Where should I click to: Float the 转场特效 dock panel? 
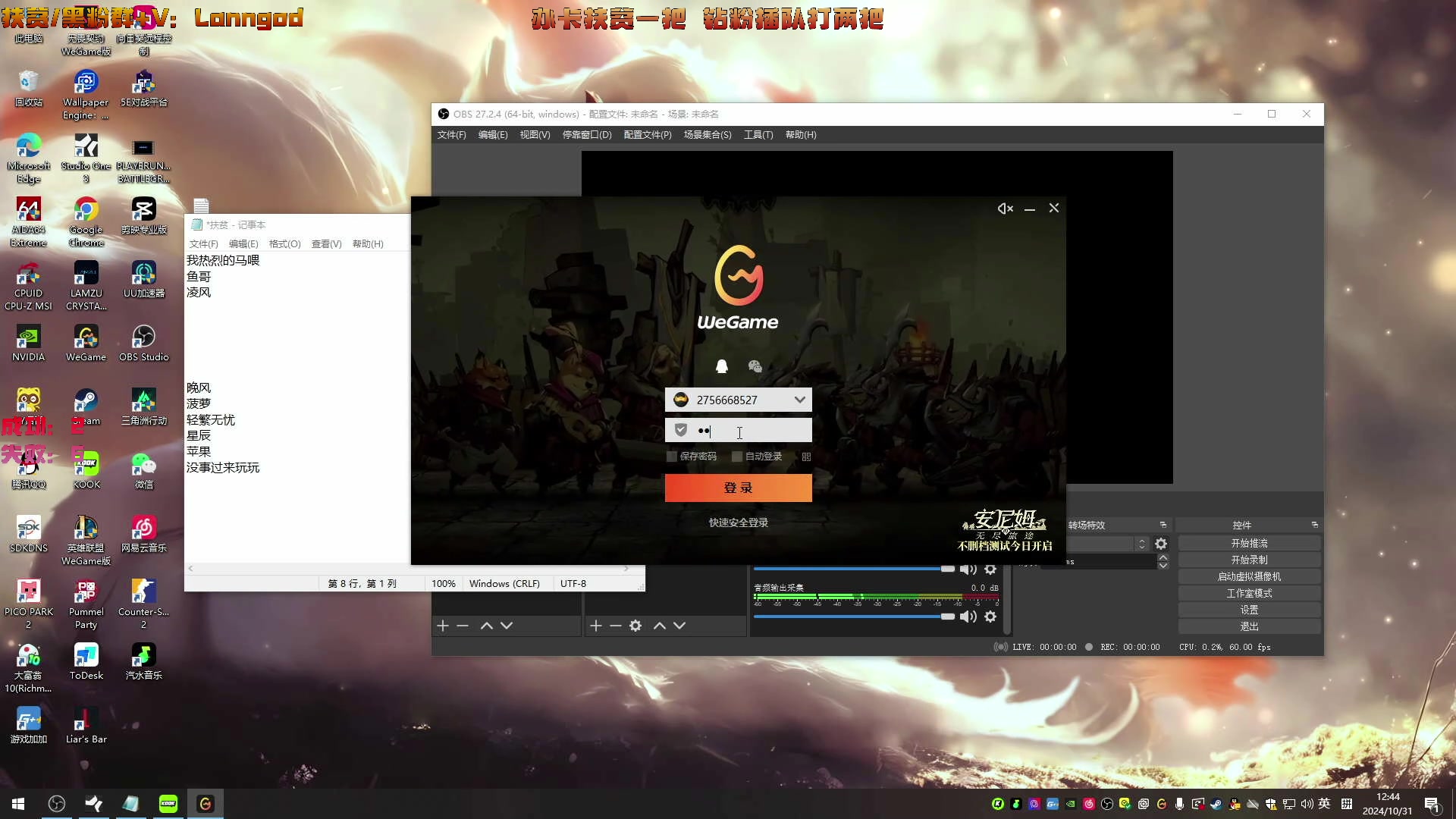click(x=1163, y=525)
